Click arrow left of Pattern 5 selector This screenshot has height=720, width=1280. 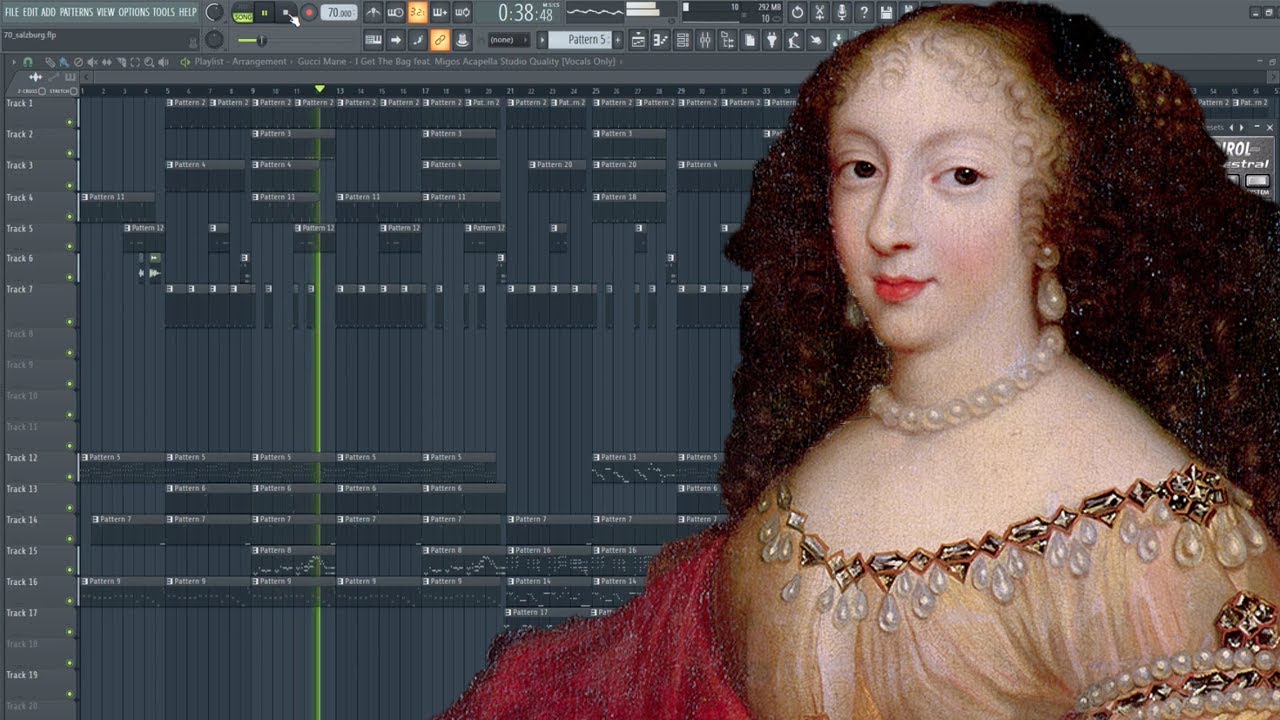[x=542, y=40]
